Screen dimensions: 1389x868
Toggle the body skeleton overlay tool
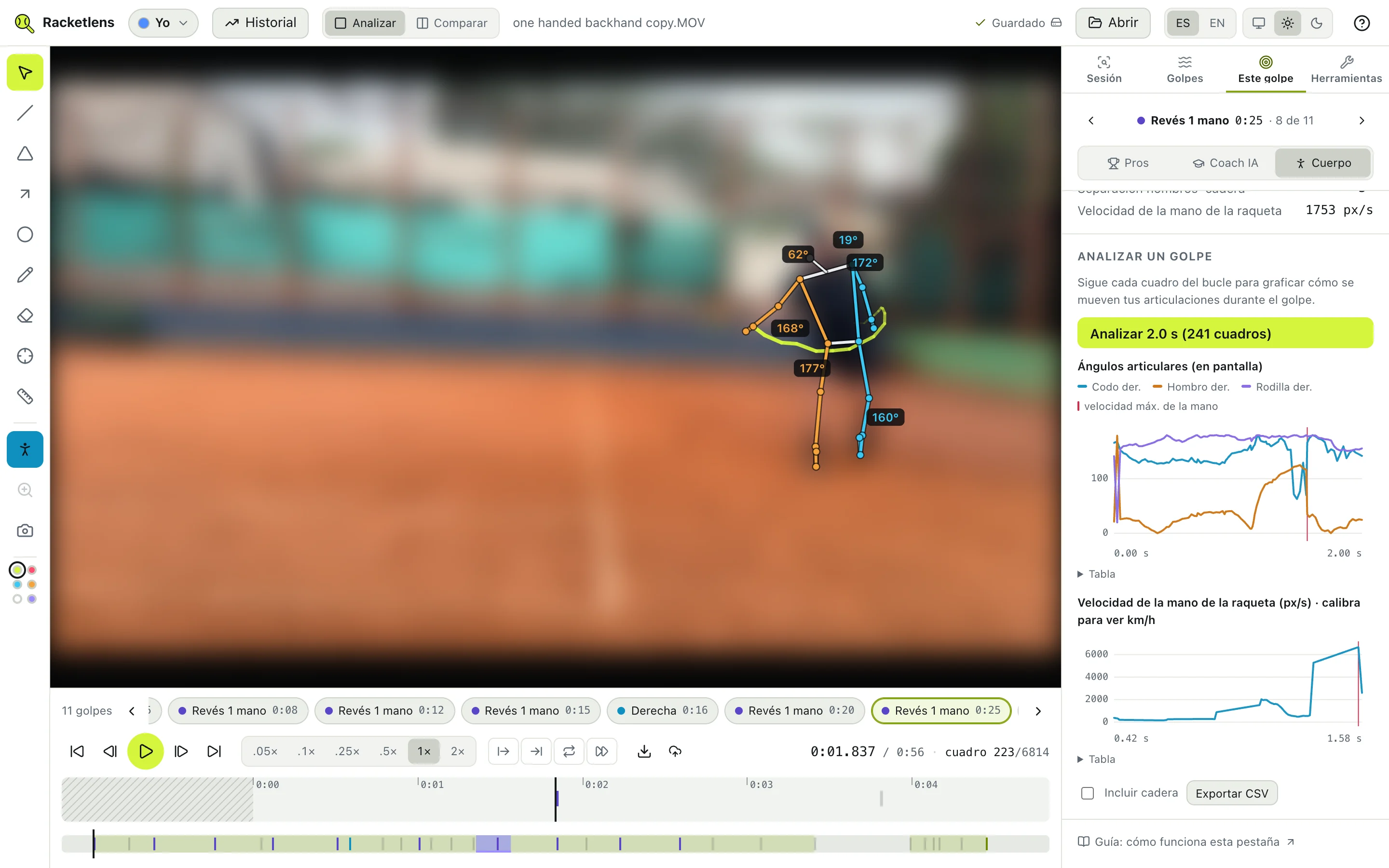(25, 449)
